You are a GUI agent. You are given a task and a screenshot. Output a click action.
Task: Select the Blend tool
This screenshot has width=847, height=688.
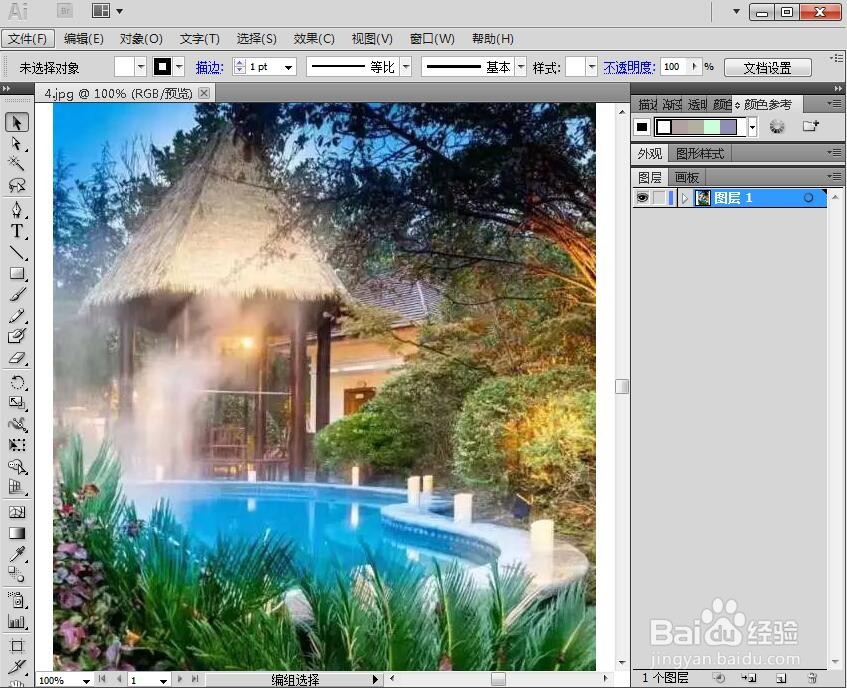[17, 575]
